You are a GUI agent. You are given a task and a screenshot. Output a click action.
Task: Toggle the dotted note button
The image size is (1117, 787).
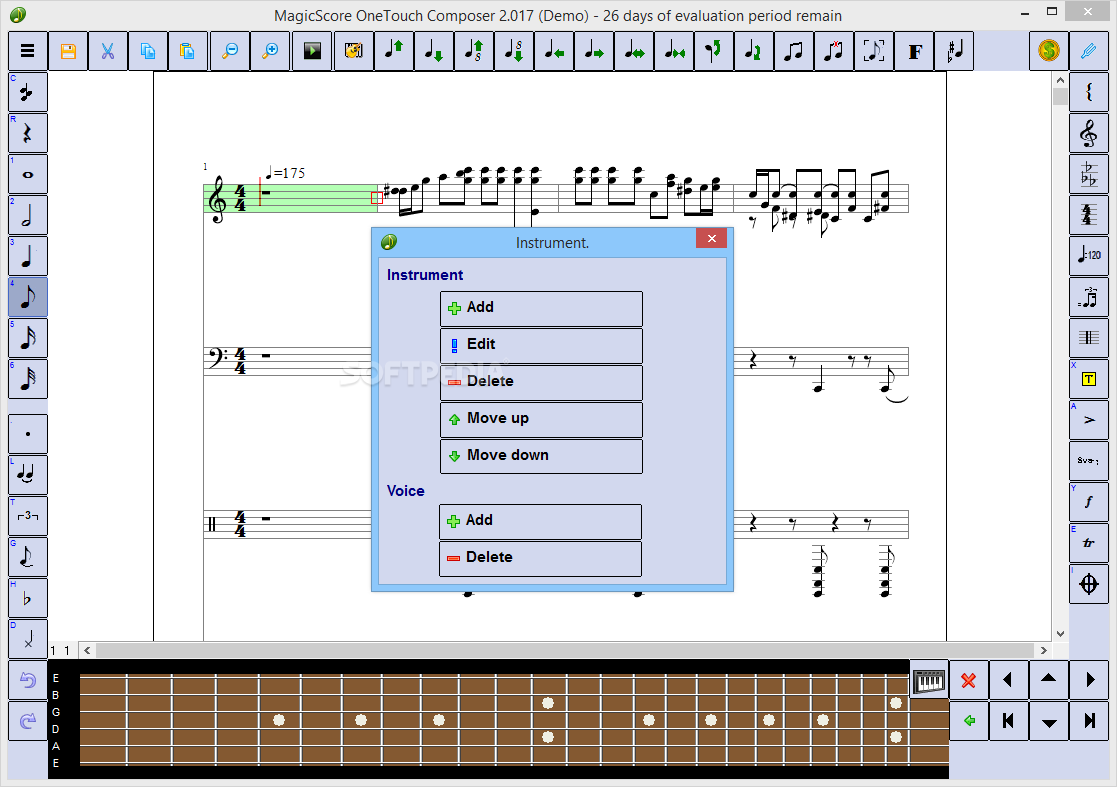(28, 434)
